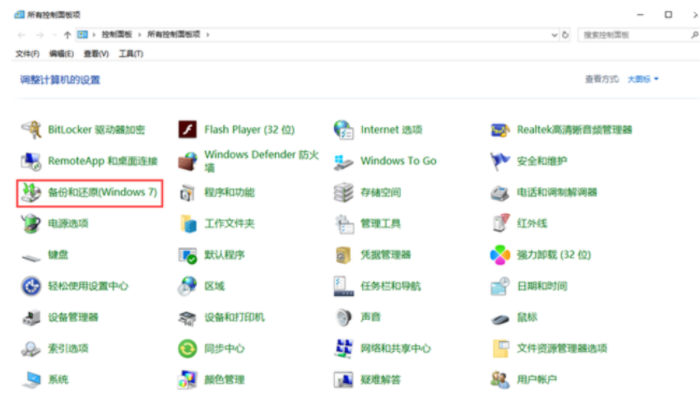
Task: Open the 系统 computer icon
Action: (x=32, y=380)
